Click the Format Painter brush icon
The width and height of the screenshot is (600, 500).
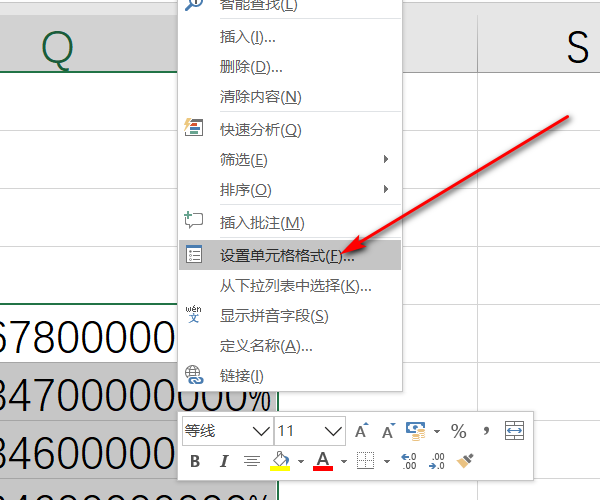pyautogui.click(x=465, y=461)
